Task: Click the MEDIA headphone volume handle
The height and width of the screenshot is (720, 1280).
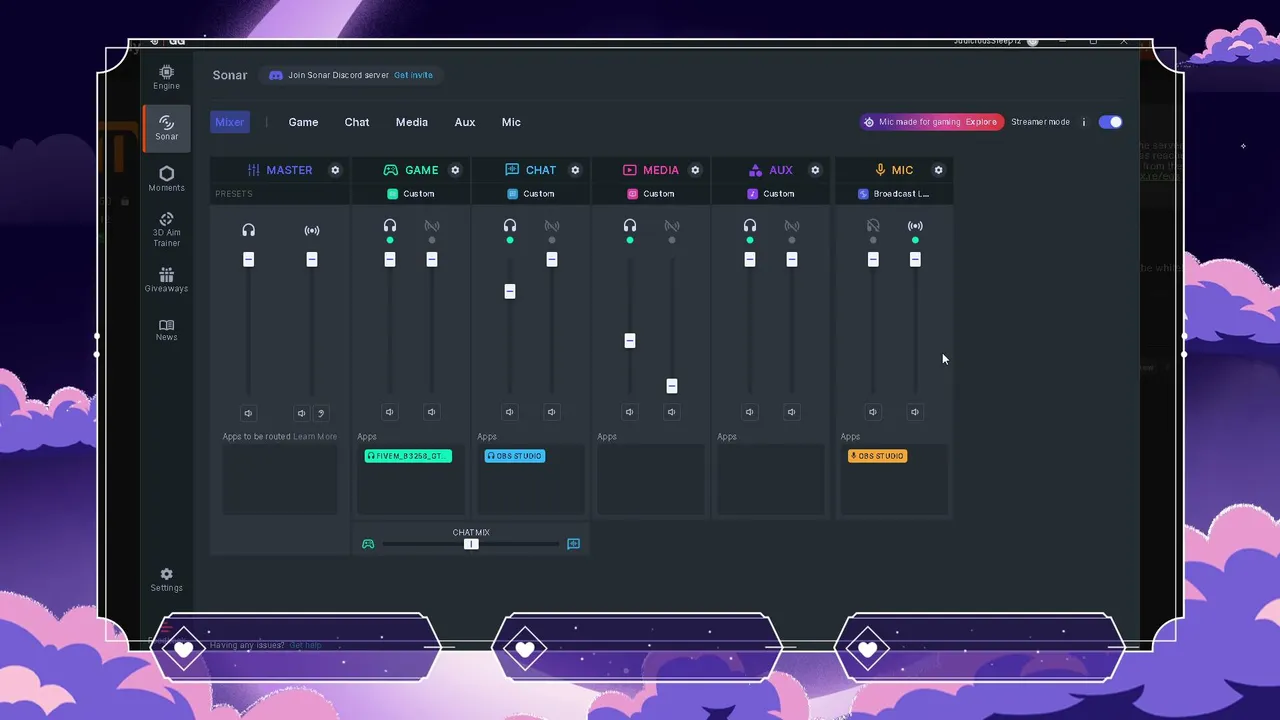Action: click(x=630, y=341)
